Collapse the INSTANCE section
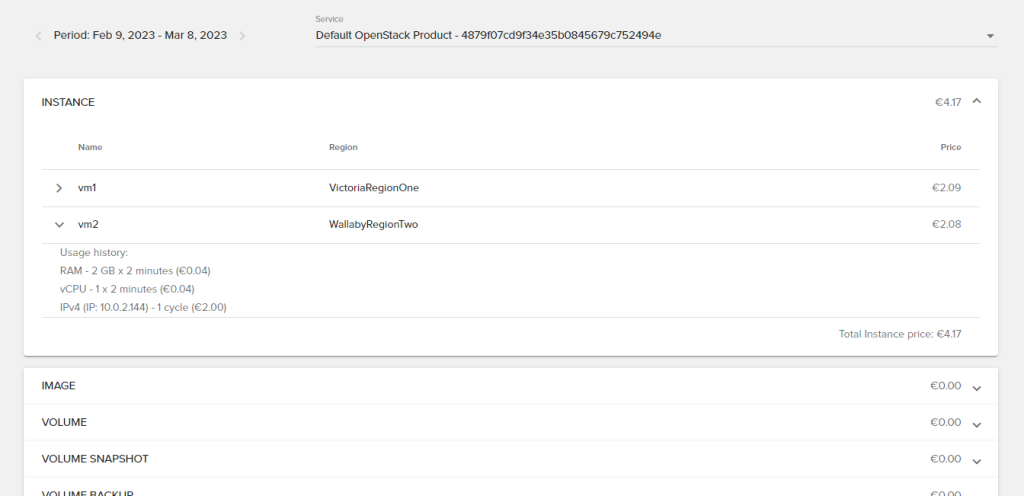1024x496 pixels. 976,101
